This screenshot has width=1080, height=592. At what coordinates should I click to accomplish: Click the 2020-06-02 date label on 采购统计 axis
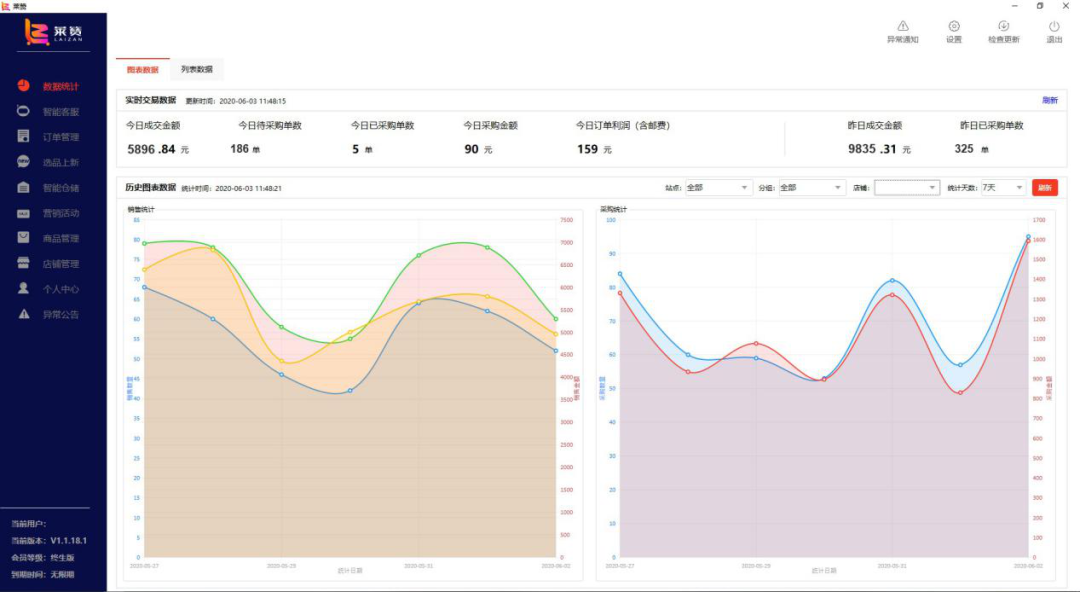(1028, 566)
